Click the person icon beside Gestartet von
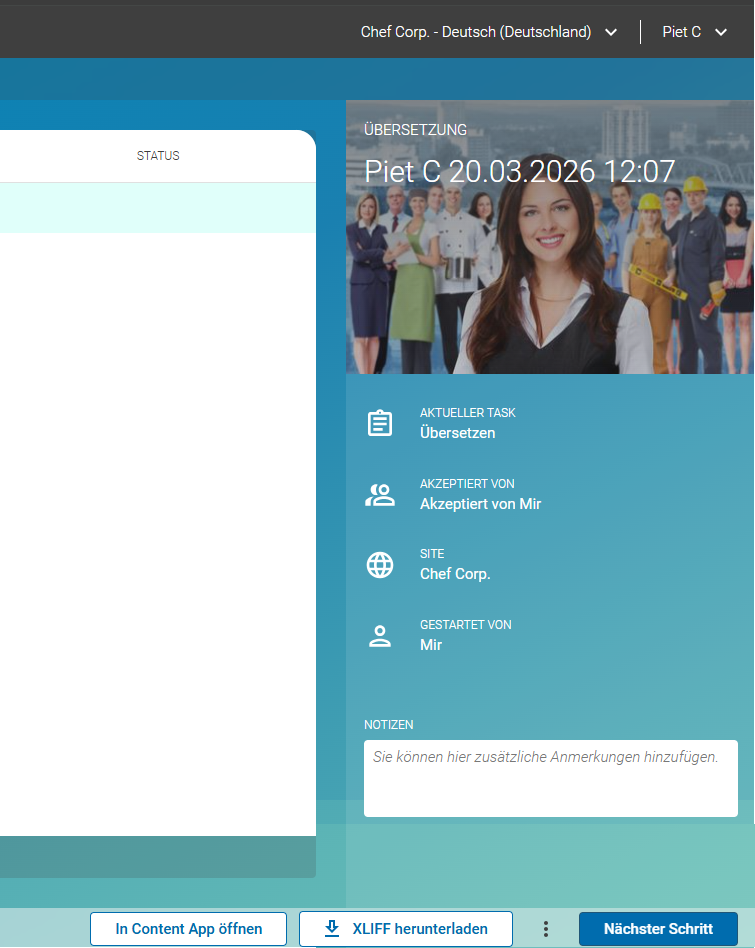755x948 pixels. tap(380, 636)
